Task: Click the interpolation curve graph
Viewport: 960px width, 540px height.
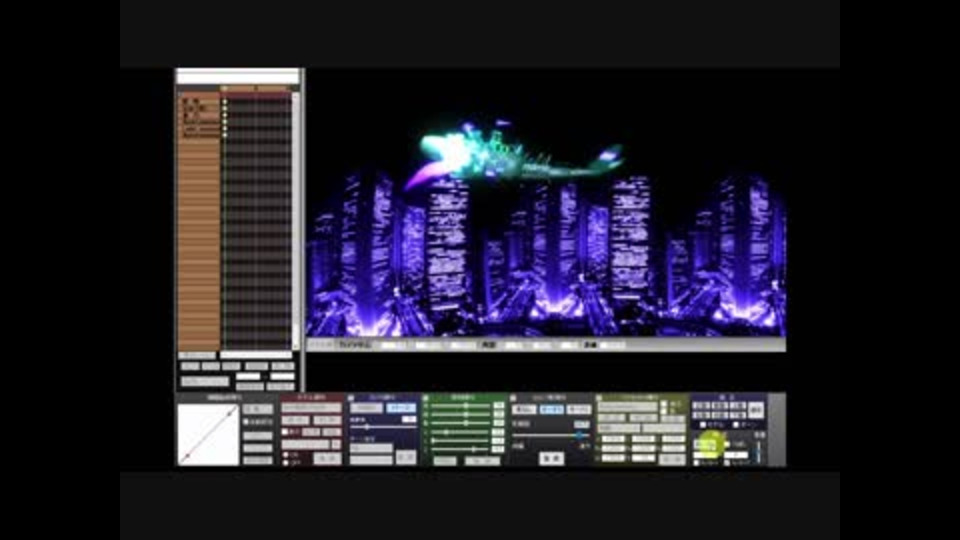Action: (x=208, y=435)
